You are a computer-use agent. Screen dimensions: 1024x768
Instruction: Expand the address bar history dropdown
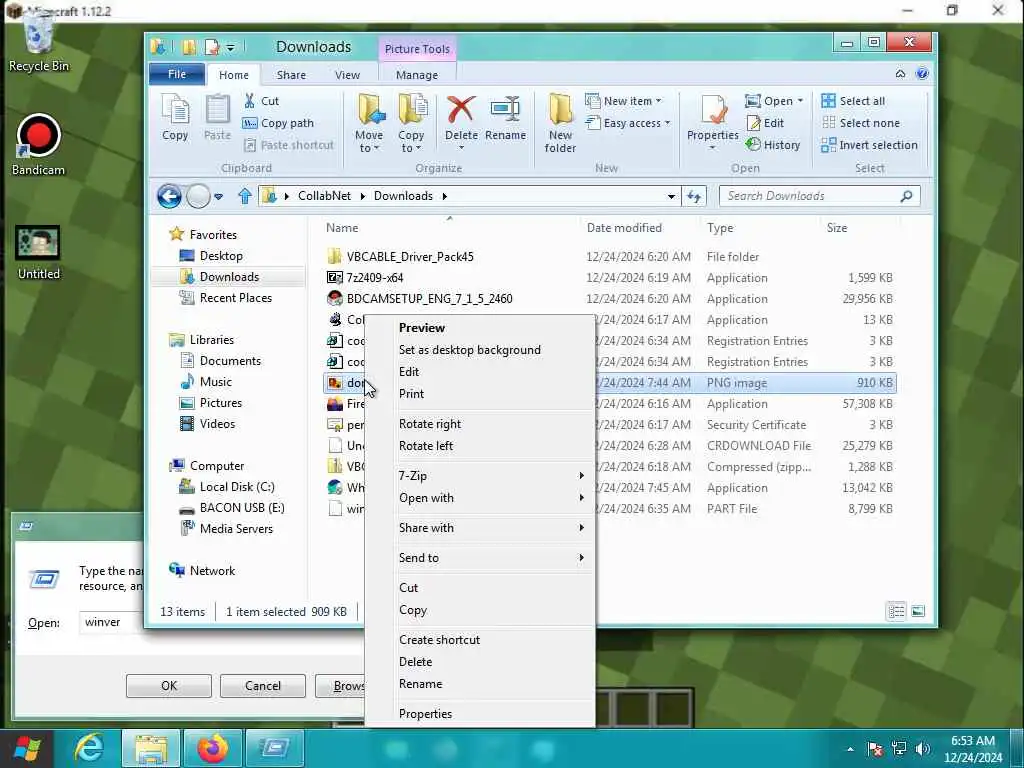coord(671,197)
